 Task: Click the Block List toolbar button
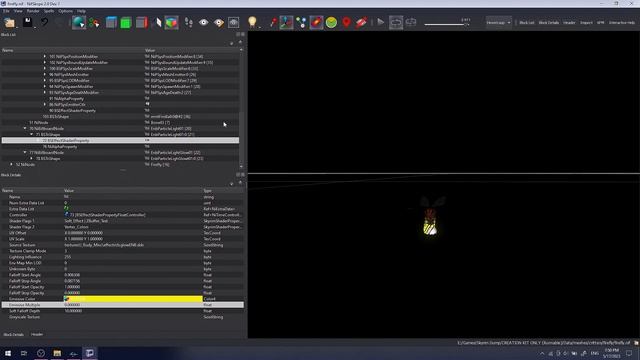[x=527, y=23]
